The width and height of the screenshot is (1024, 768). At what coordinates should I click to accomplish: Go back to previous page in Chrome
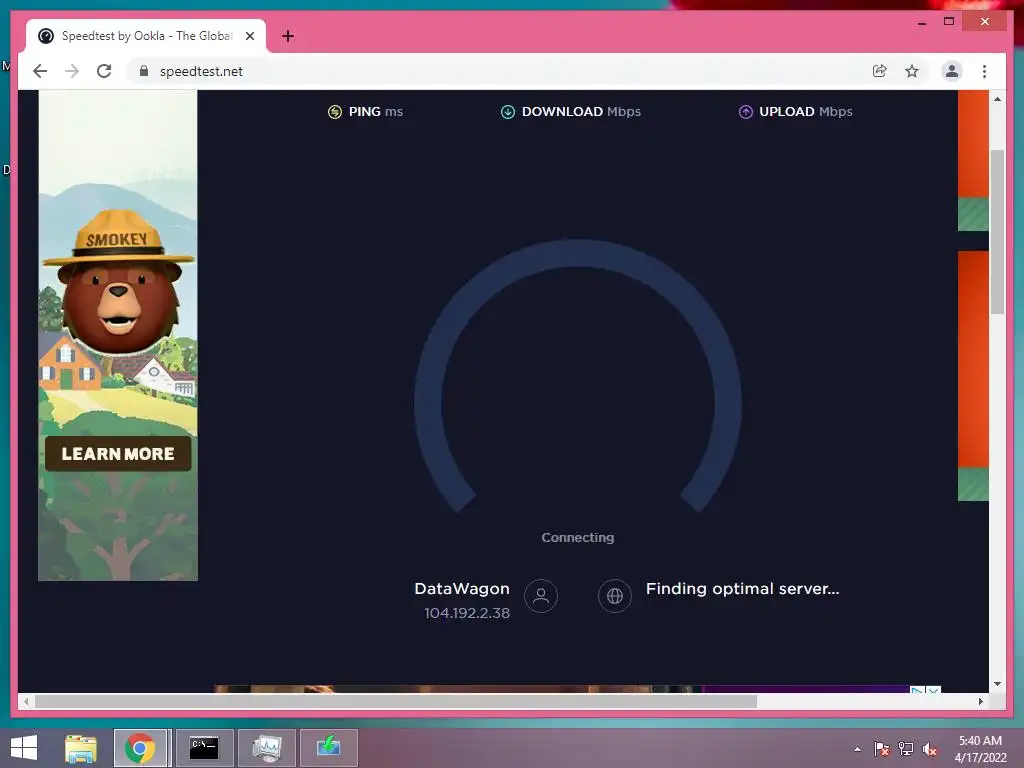pyautogui.click(x=40, y=71)
